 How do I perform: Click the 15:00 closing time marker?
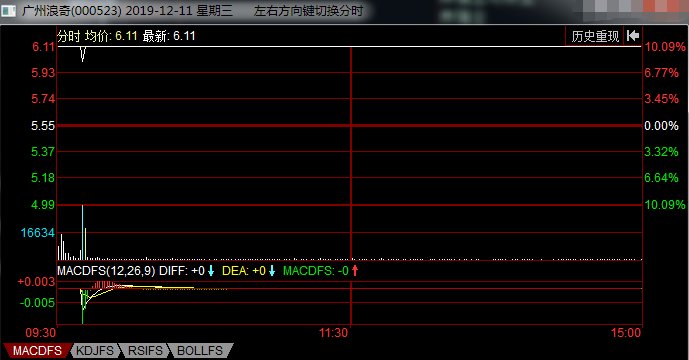click(626, 333)
